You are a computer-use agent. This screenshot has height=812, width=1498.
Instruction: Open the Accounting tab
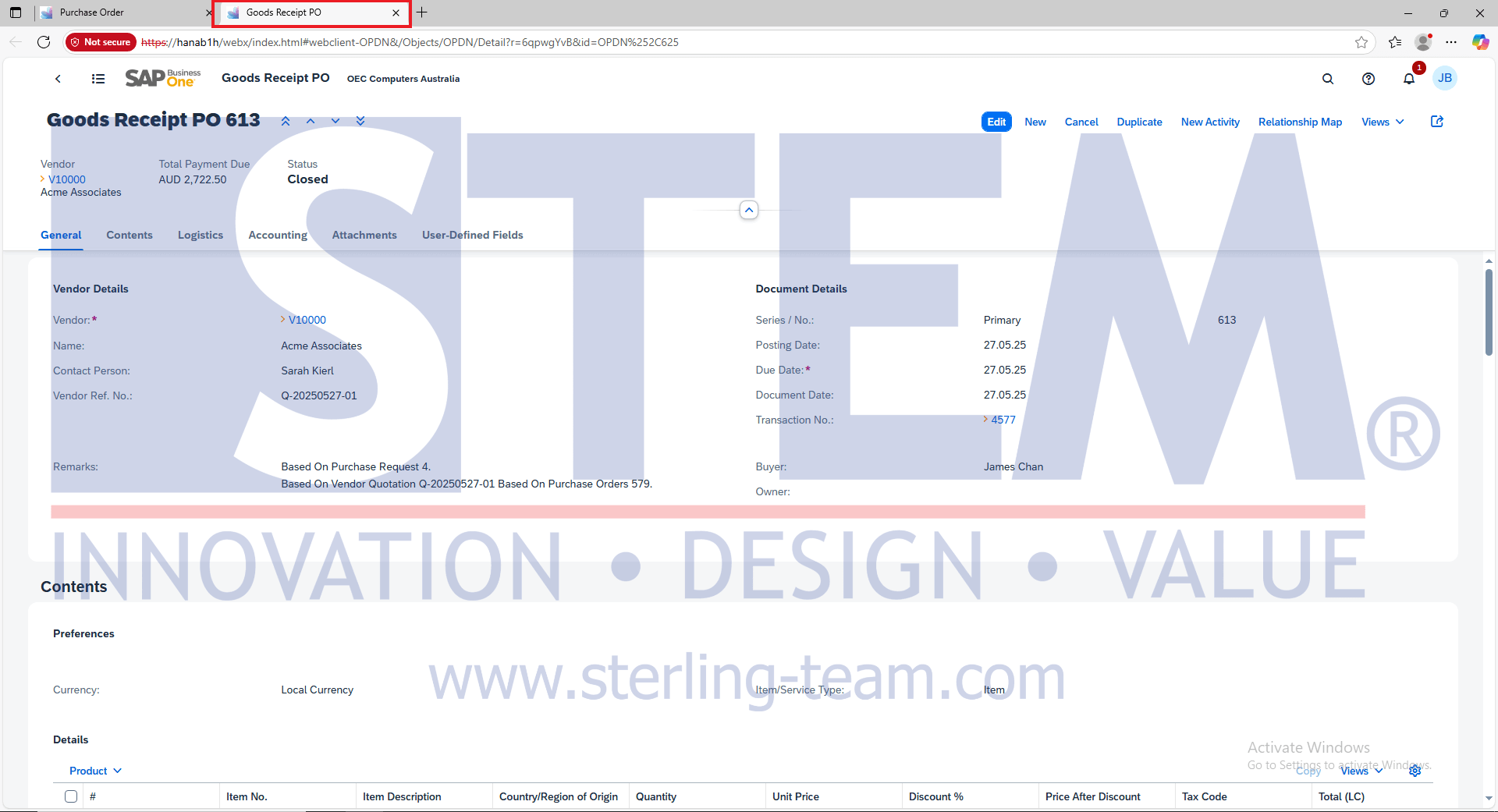tap(277, 235)
